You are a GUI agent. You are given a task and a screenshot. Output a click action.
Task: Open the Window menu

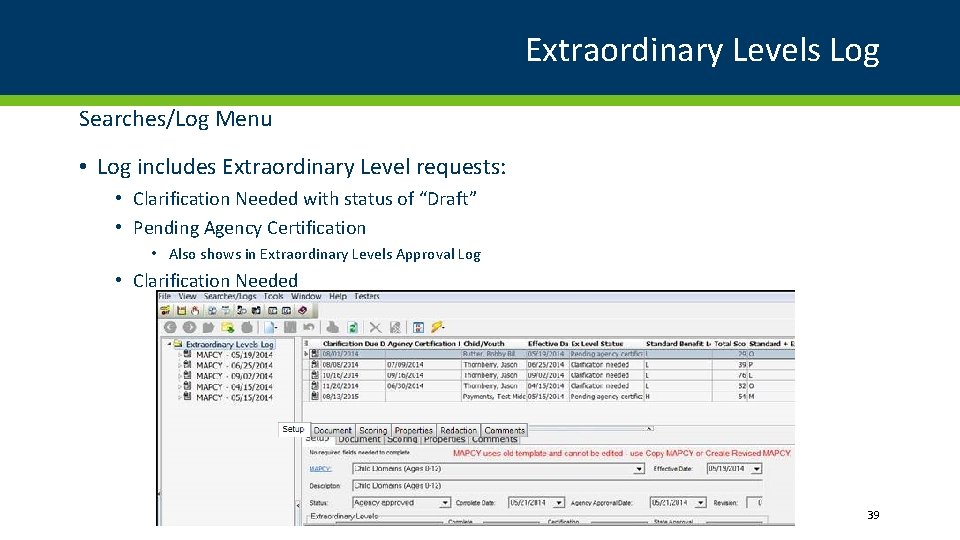pyautogui.click(x=306, y=296)
